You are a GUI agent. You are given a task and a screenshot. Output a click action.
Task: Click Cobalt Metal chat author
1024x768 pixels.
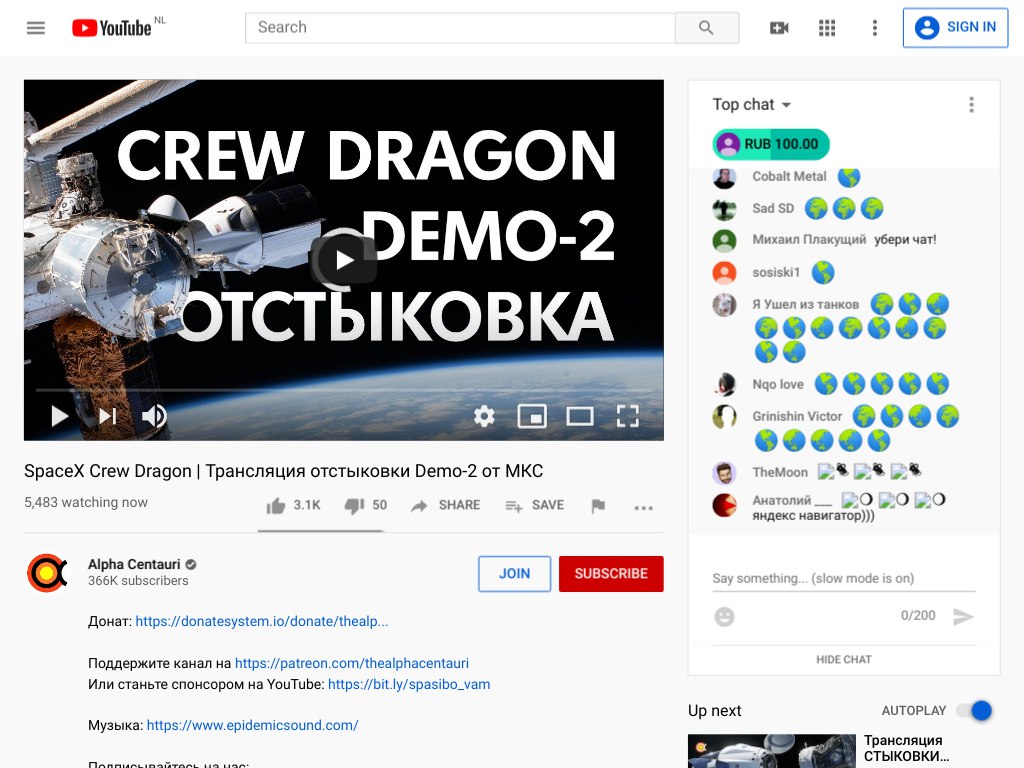coord(789,176)
